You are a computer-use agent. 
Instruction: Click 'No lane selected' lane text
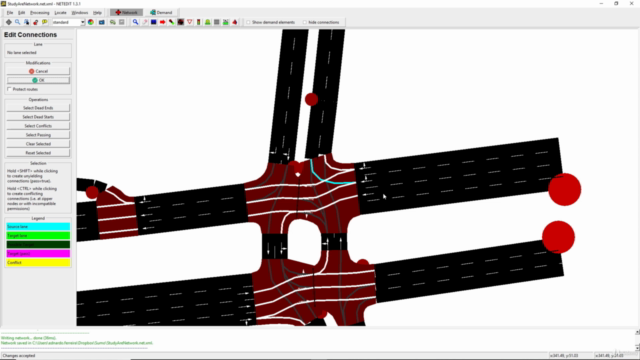tap(22, 53)
